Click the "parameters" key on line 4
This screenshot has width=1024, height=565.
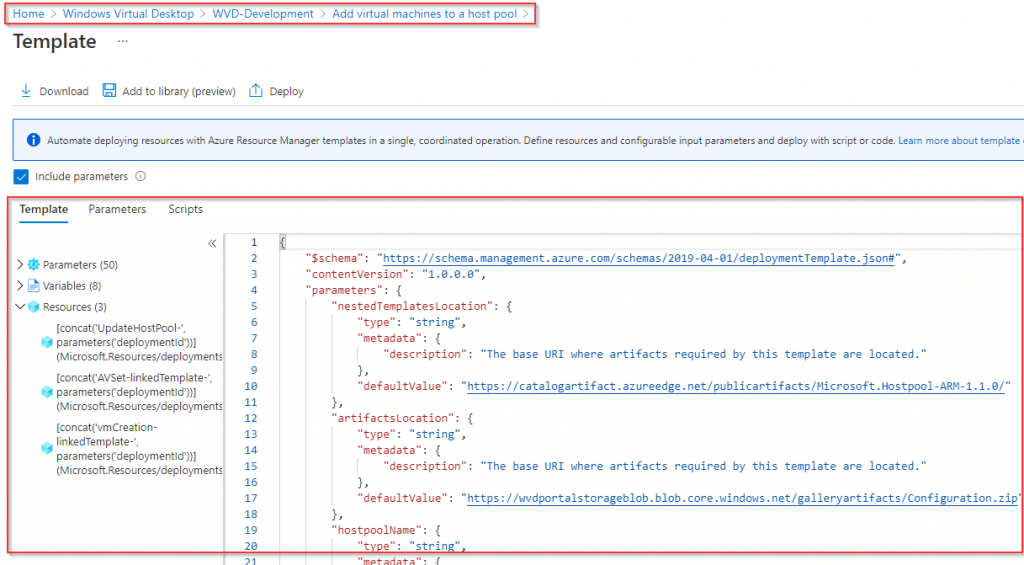coord(344,290)
